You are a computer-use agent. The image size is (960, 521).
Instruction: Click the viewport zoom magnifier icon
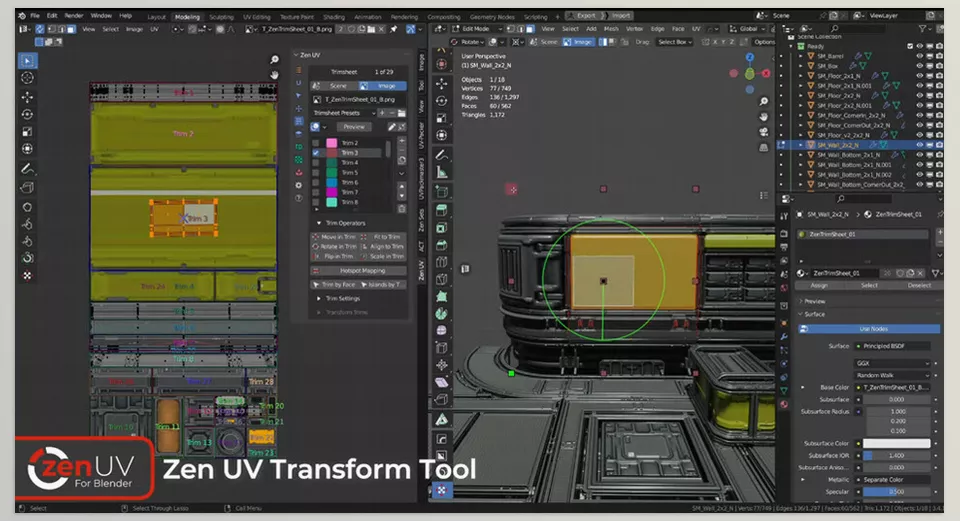point(763,101)
